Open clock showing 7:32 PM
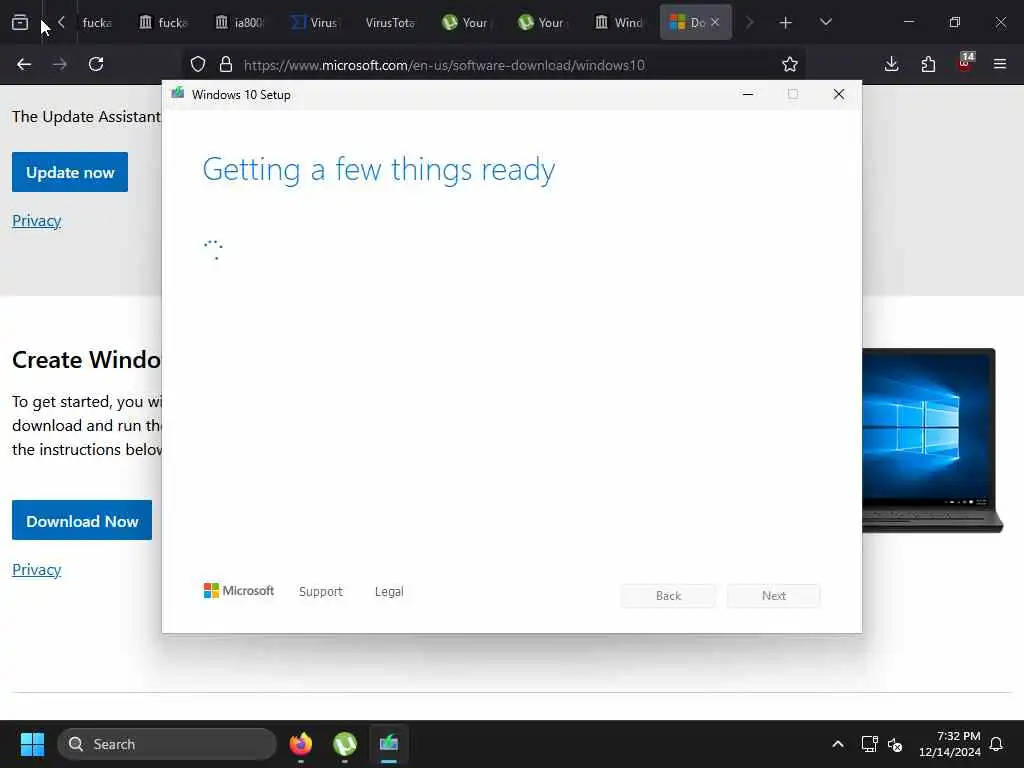 point(950,744)
